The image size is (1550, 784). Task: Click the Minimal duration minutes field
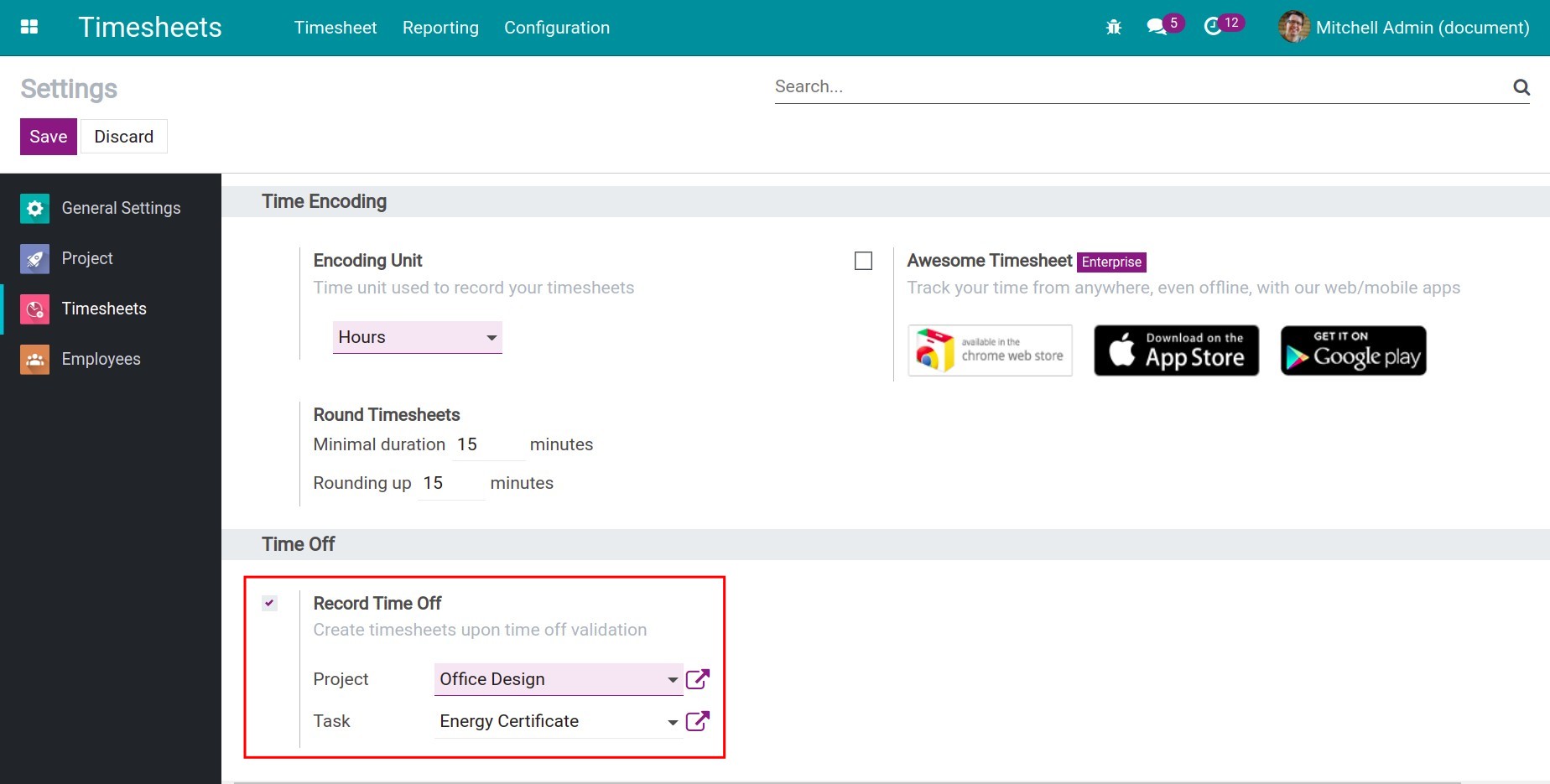click(x=488, y=445)
